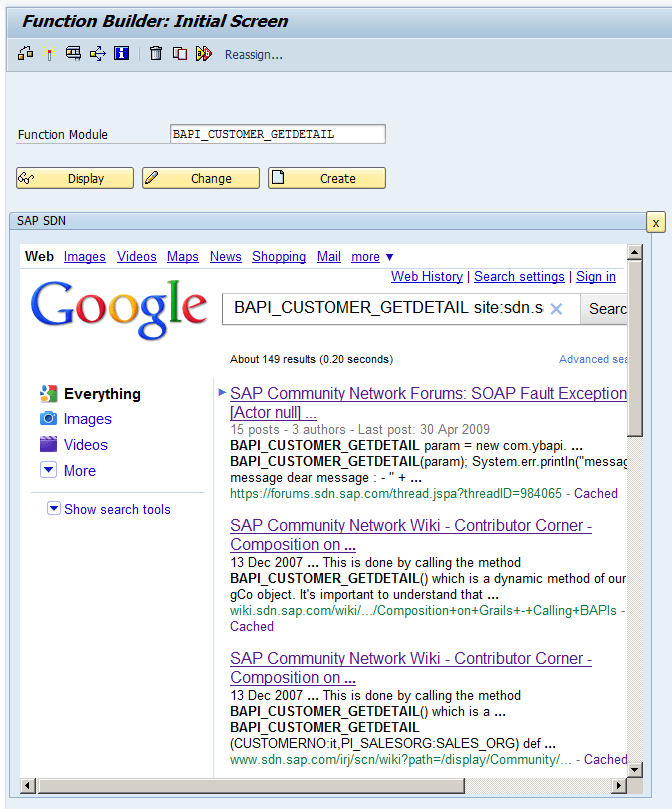
Task: Click the Google Search button
Action: [604, 309]
